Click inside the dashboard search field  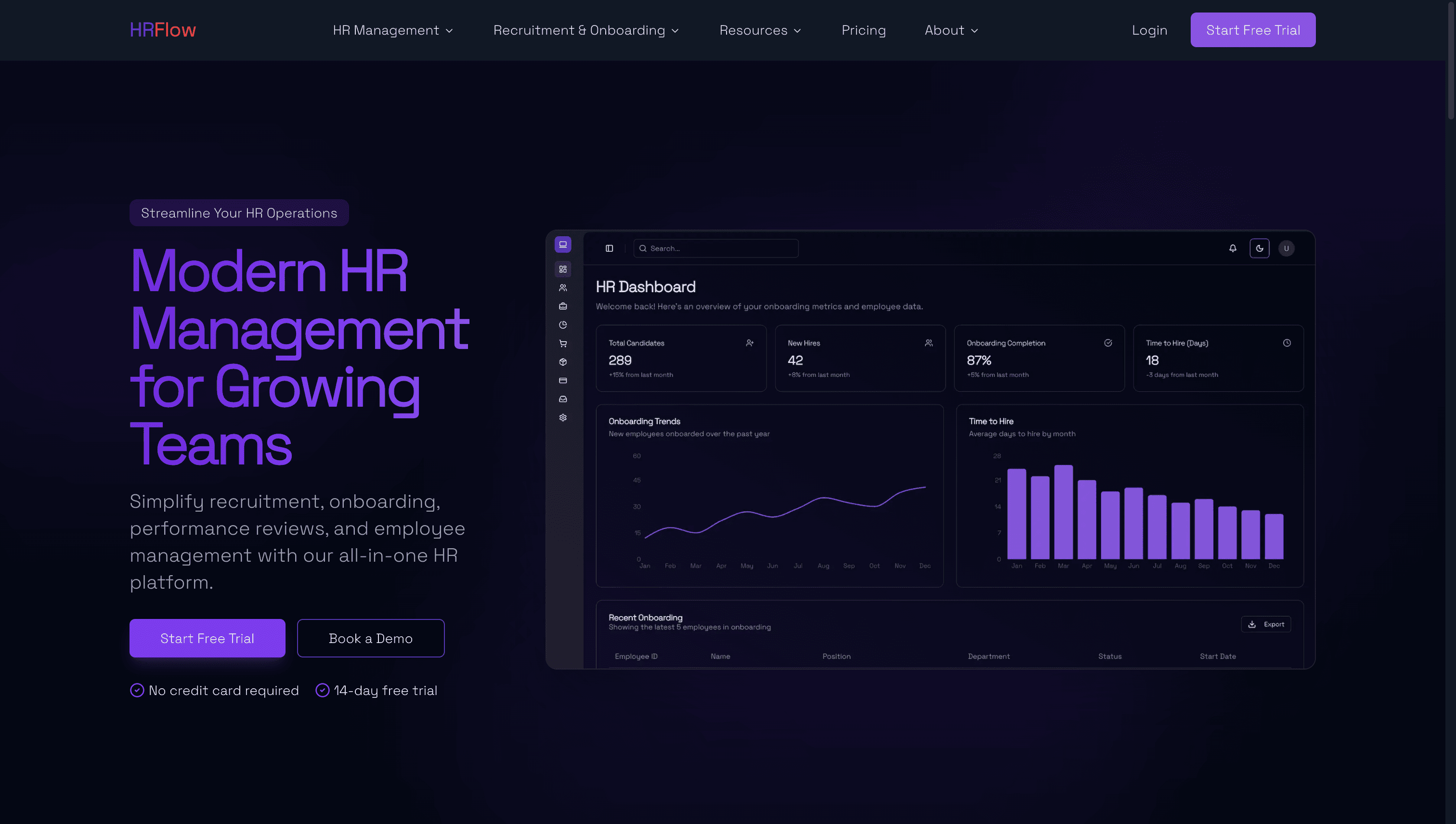715,248
